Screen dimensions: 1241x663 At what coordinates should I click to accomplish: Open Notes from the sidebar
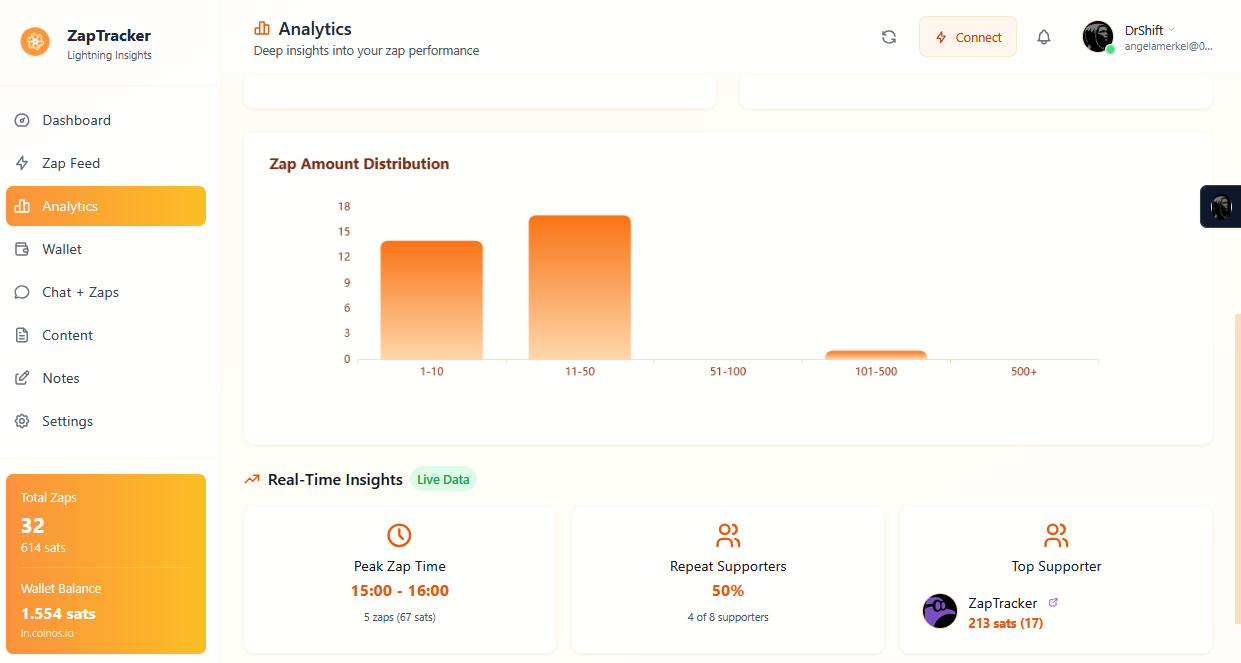(61, 378)
